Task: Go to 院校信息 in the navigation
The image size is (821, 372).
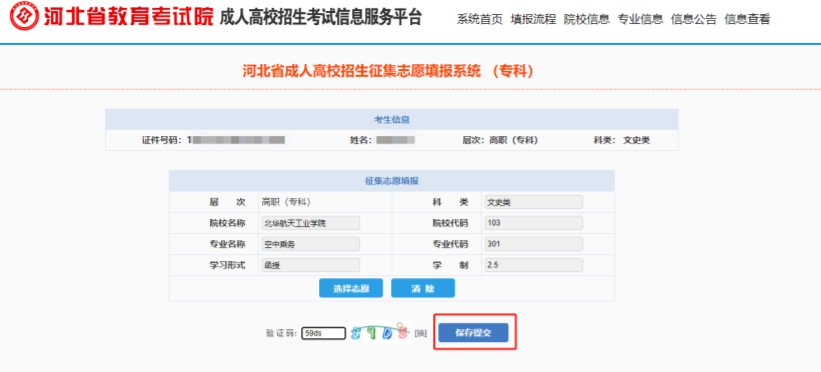Action: [x=586, y=20]
